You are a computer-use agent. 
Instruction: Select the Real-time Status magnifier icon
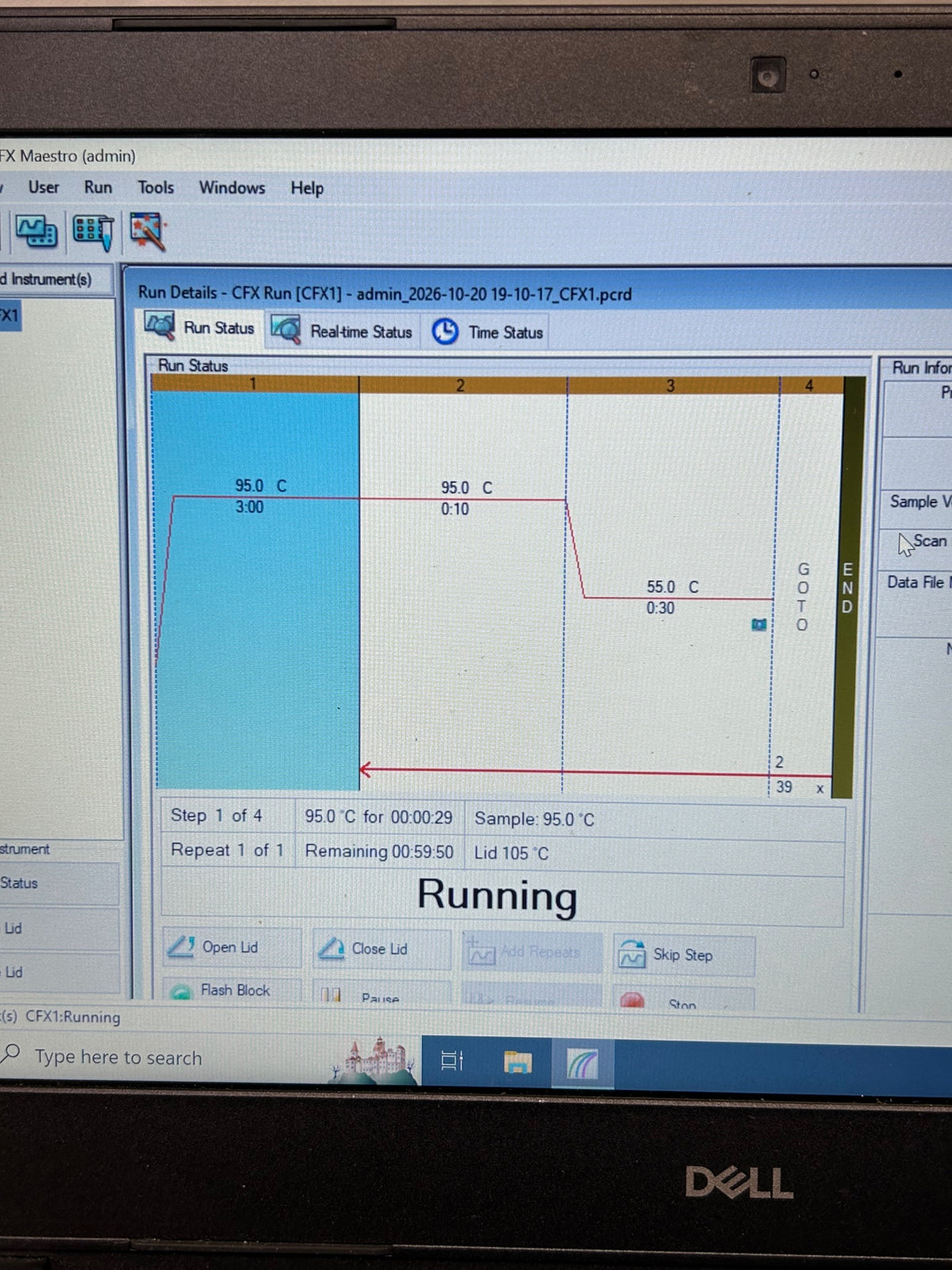[x=286, y=329]
